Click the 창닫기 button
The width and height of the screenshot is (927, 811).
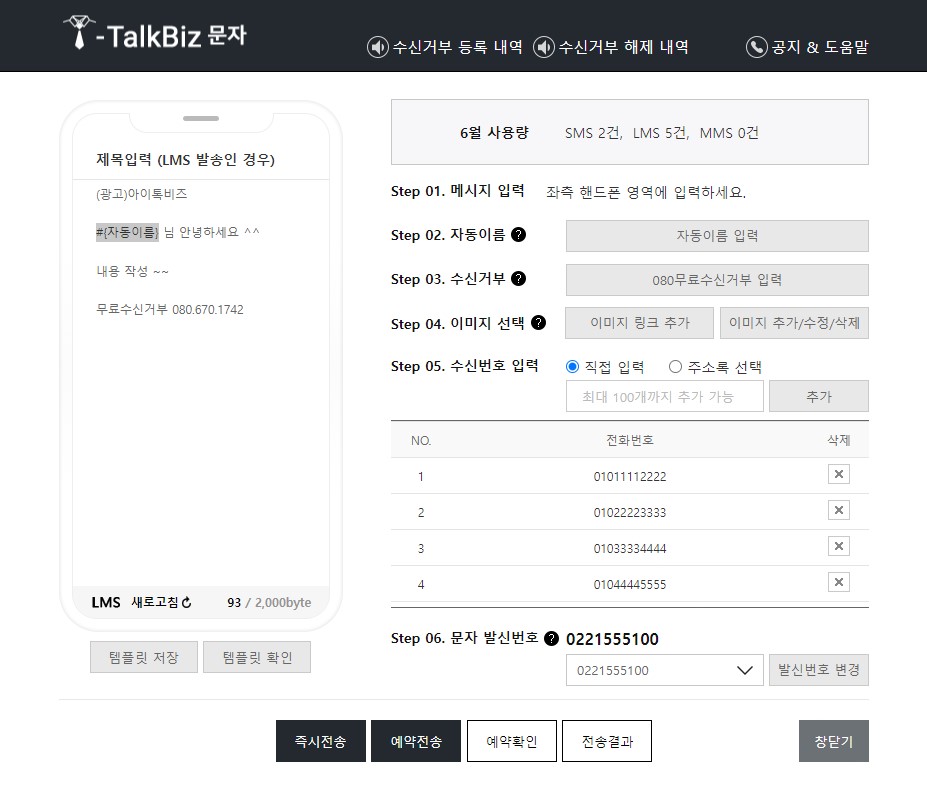coord(834,741)
